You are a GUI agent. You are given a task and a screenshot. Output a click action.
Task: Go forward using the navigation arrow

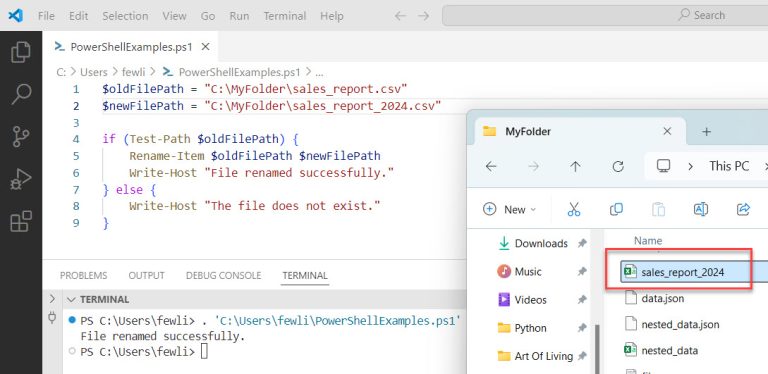coord(423,16)
